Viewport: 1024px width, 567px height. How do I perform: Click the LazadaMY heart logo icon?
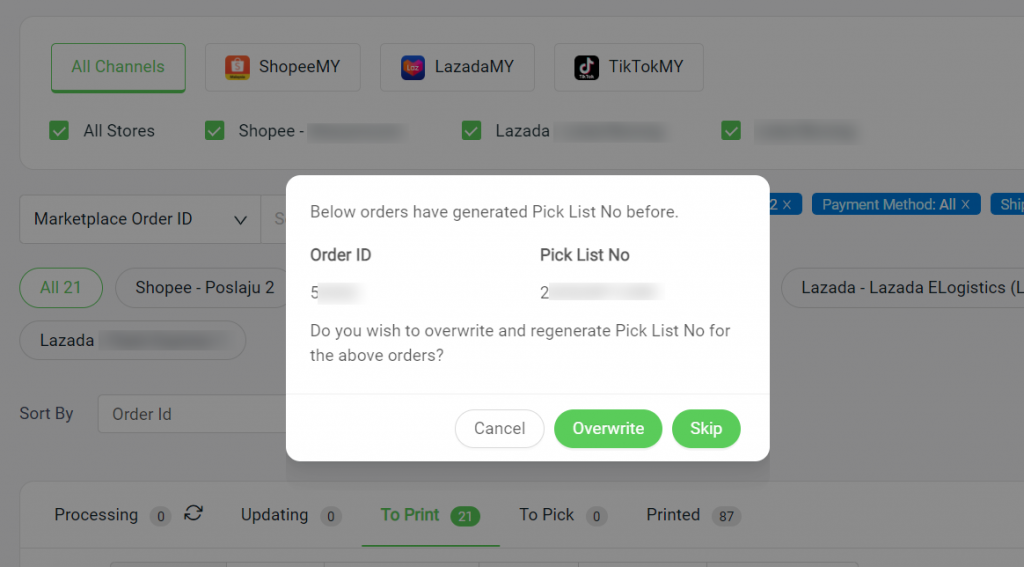click(413, 67)
